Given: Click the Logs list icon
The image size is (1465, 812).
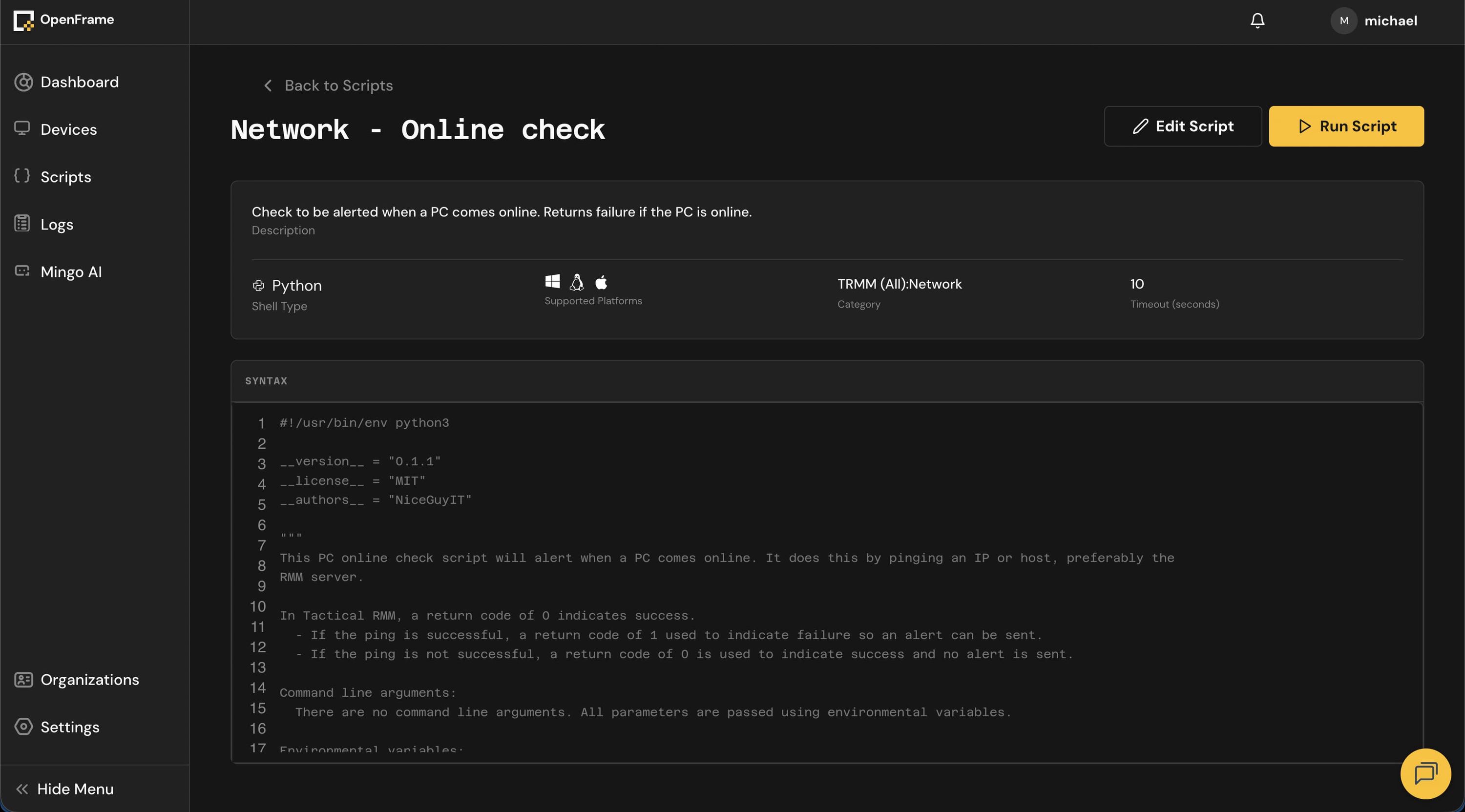Looking at the screenshot, I should [22, 224].
